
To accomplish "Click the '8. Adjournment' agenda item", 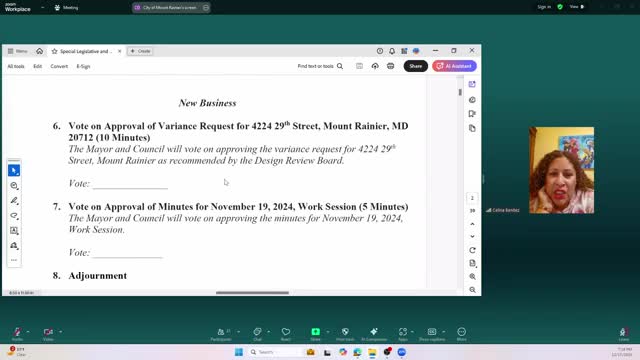I will pyautogui.click(x=90, y=276).
